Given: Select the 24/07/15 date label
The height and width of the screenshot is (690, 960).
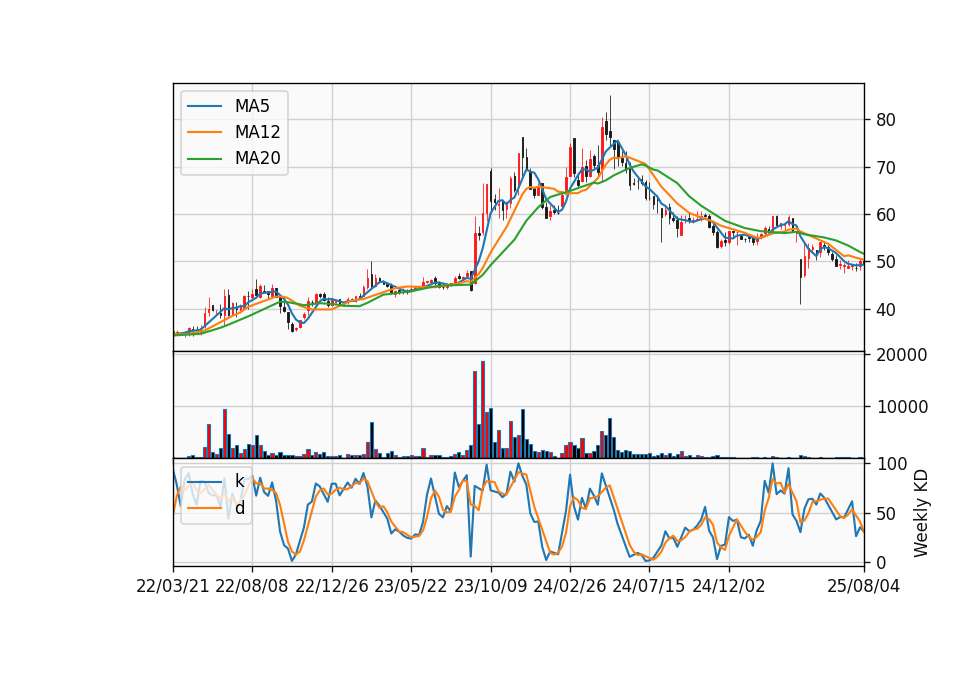Looking at the screenshot, I should [649, 586].
